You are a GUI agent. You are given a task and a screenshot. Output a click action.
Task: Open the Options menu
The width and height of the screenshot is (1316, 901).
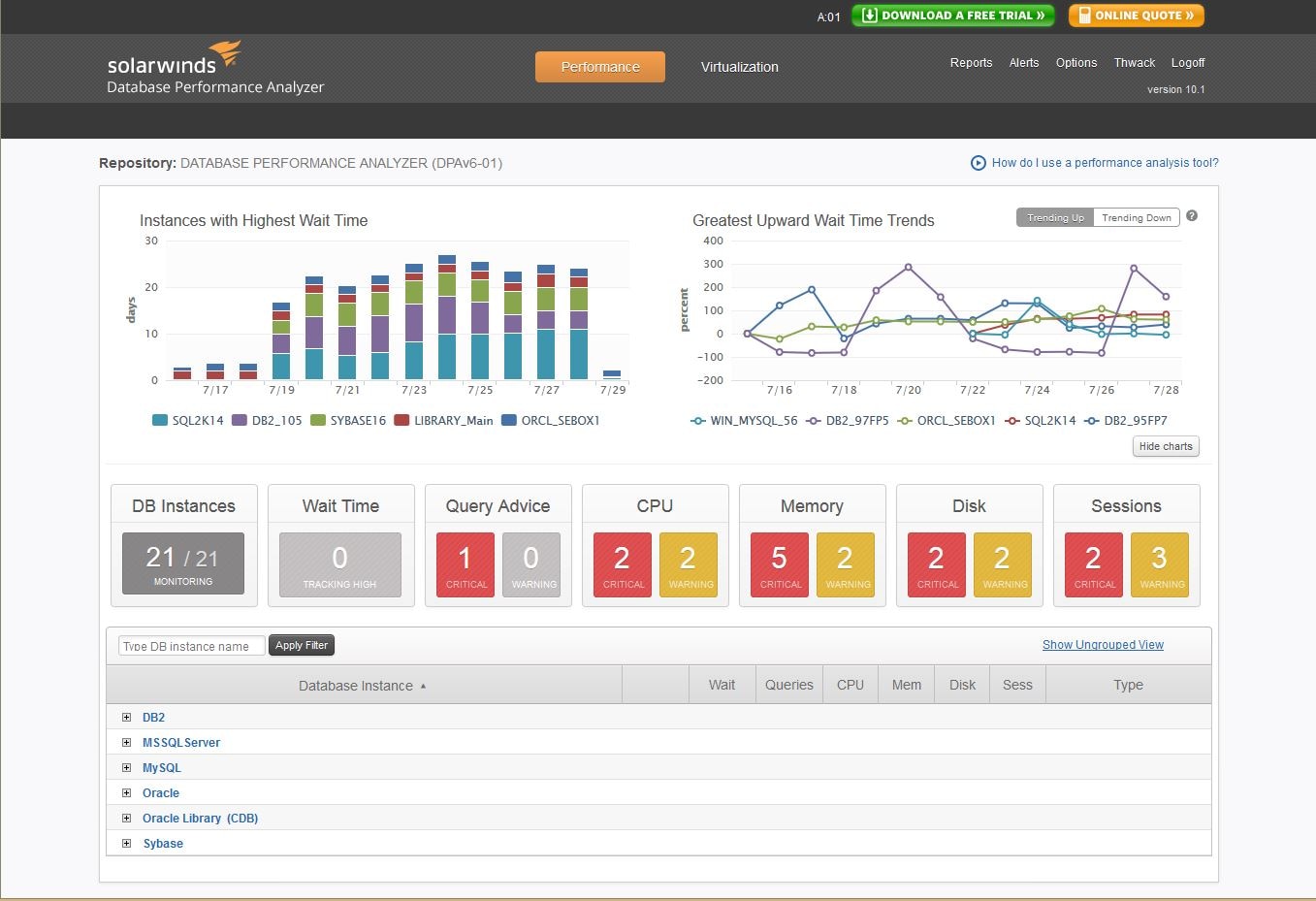tap(1076, 63)
